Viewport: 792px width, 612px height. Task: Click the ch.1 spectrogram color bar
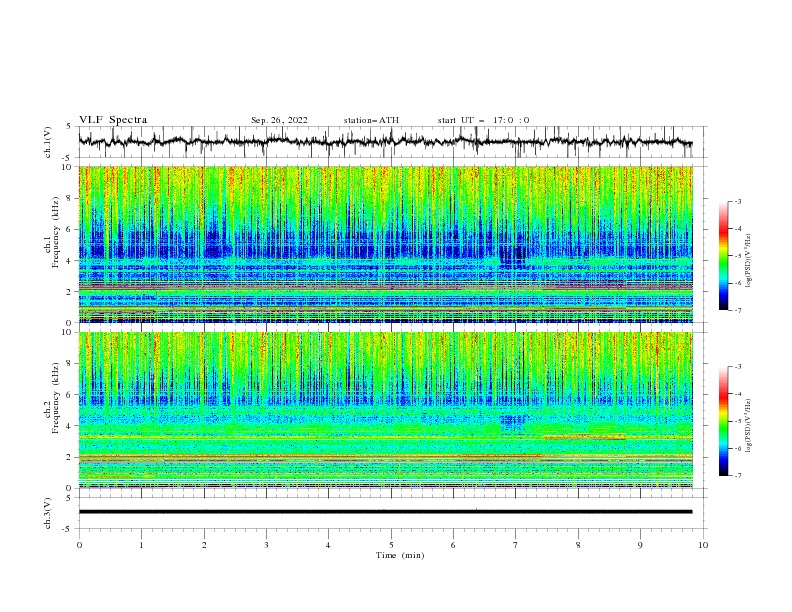coord(723,256)
